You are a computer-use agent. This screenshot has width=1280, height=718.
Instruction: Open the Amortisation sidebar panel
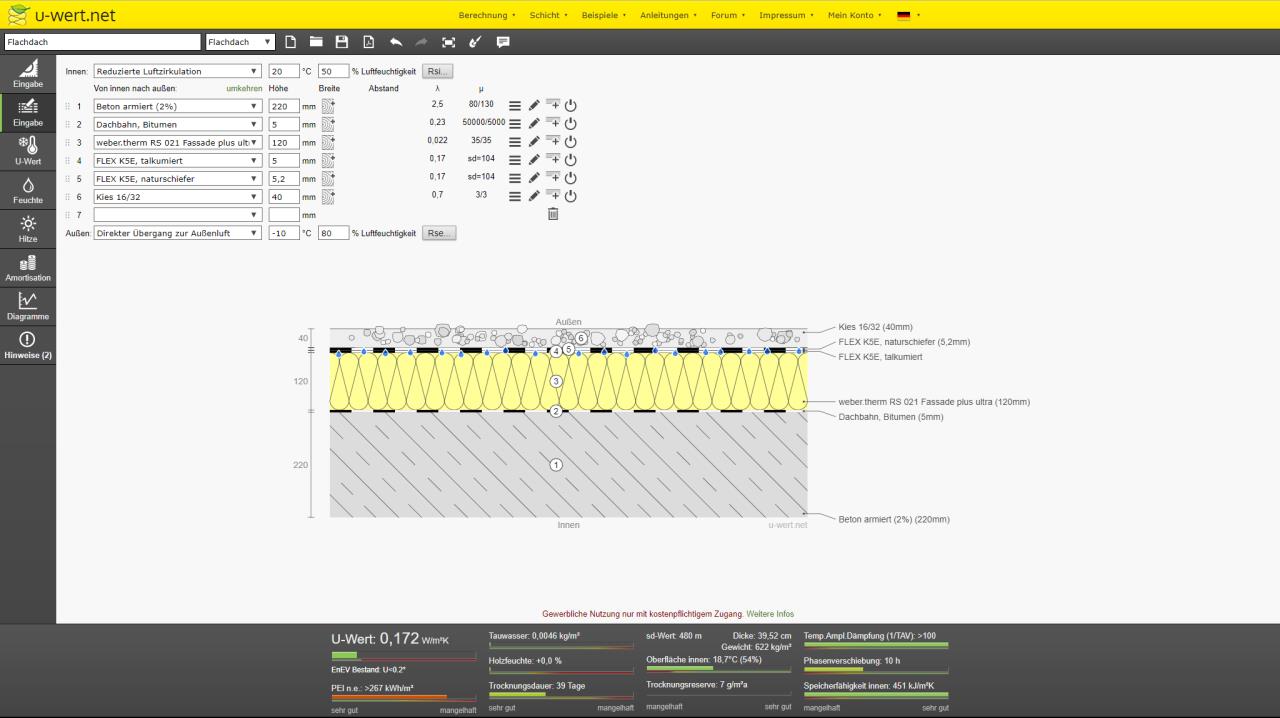(x=28, y=268)
